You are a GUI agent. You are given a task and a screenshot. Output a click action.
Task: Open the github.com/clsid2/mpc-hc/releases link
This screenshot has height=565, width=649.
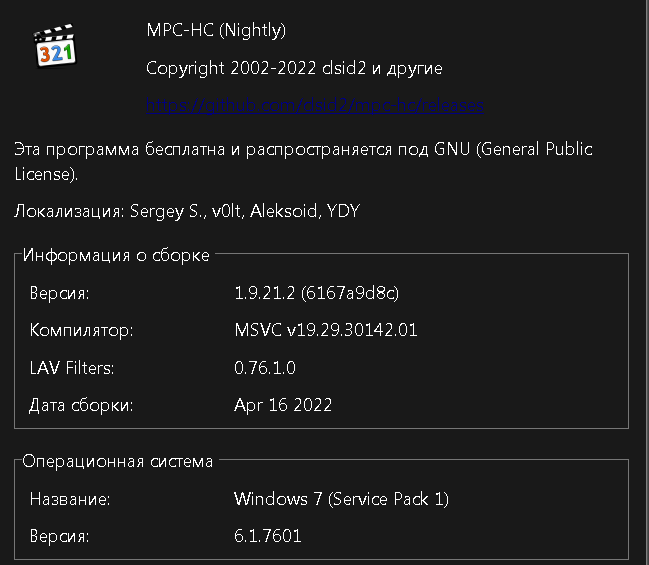315,106
